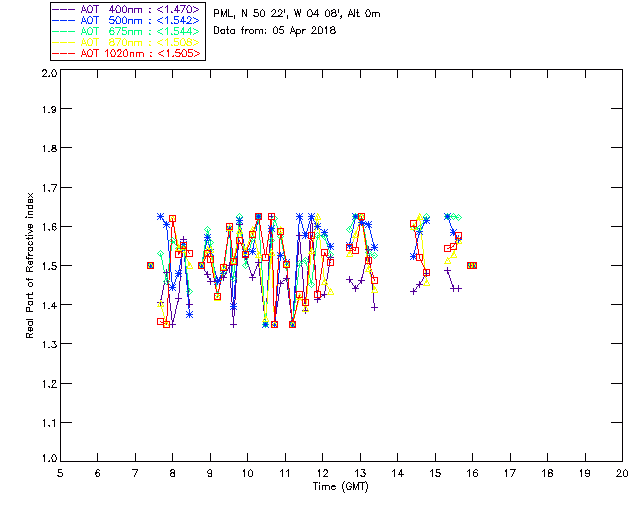
Task: Click the AOT 675nm green legend entry
Action: [127, 31]
